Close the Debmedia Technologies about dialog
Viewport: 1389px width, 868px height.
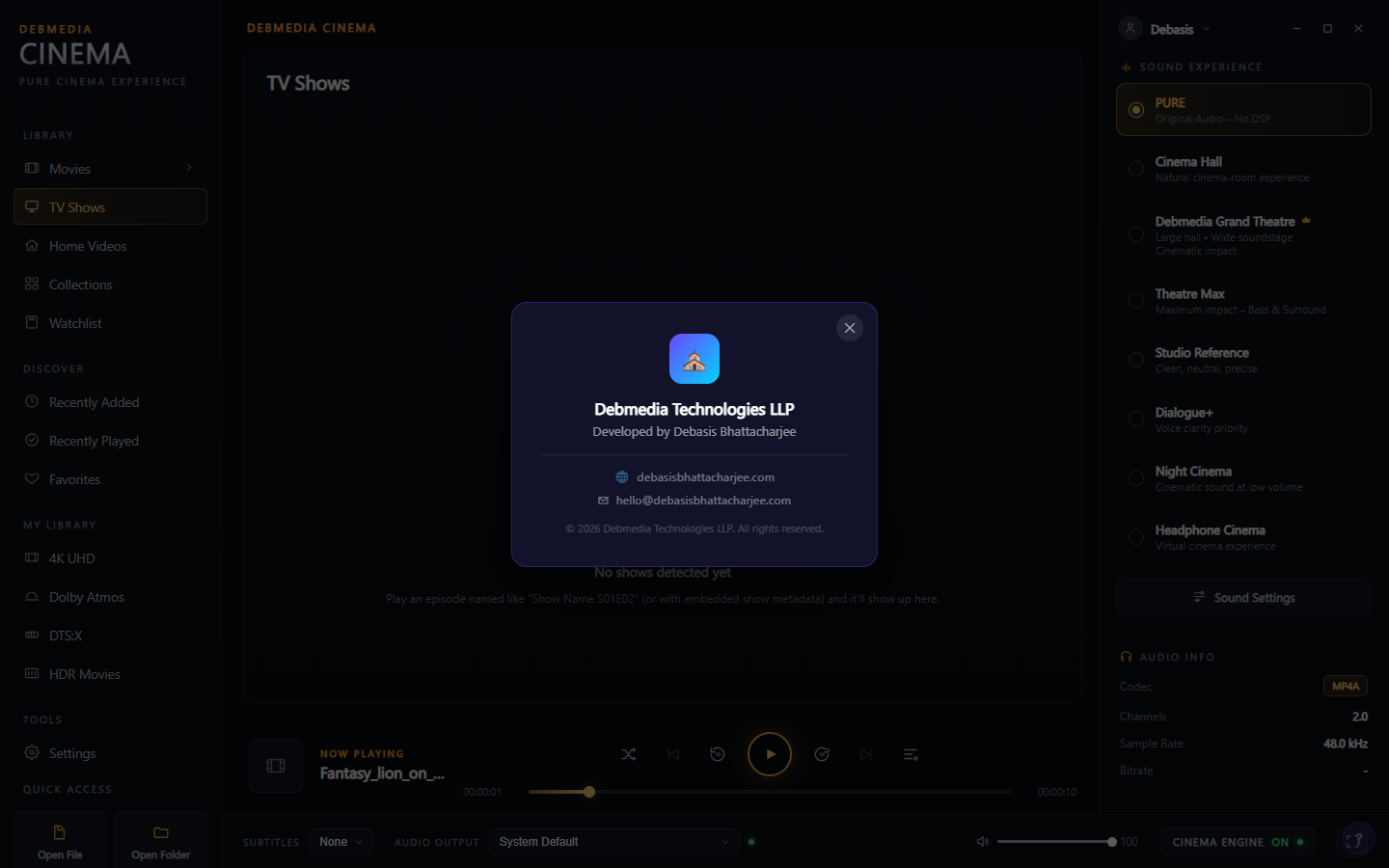click(850, 328)
